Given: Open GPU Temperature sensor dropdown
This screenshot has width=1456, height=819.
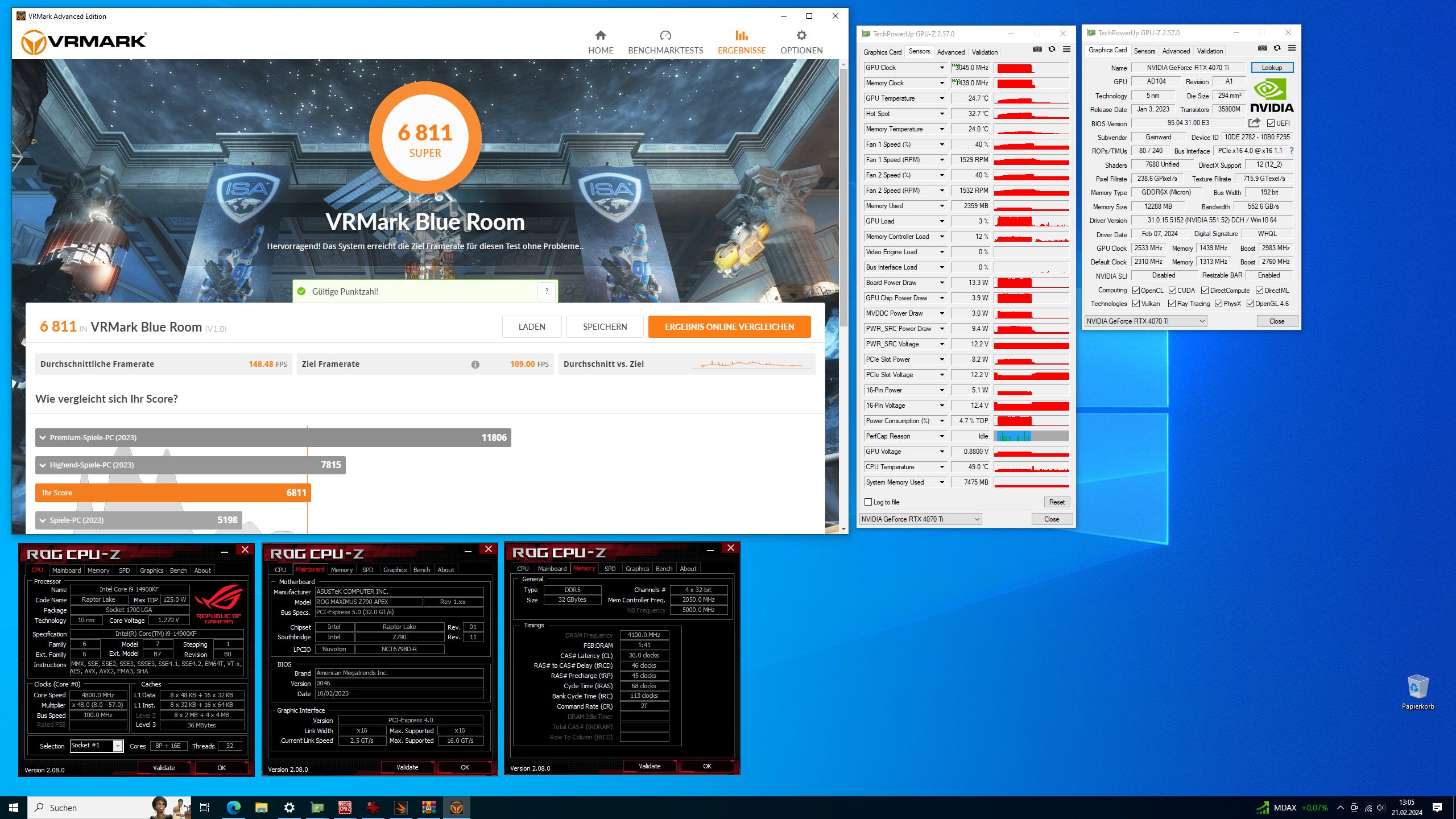Looking at the screenshot, I should [x=942, y=98].
